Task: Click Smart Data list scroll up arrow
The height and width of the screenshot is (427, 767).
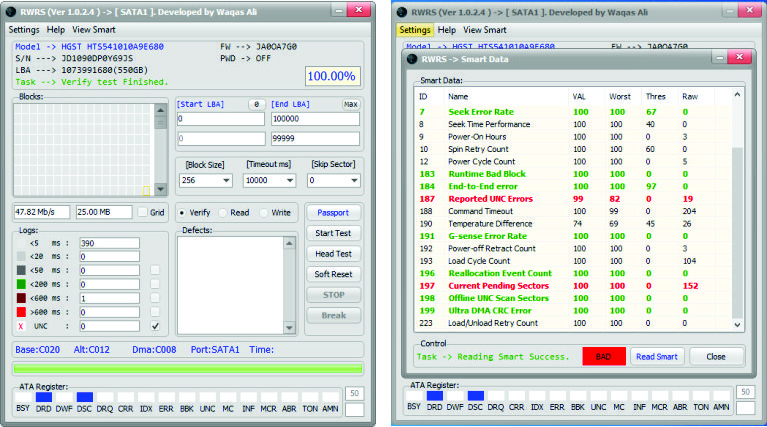Action: tap(738, 94)
